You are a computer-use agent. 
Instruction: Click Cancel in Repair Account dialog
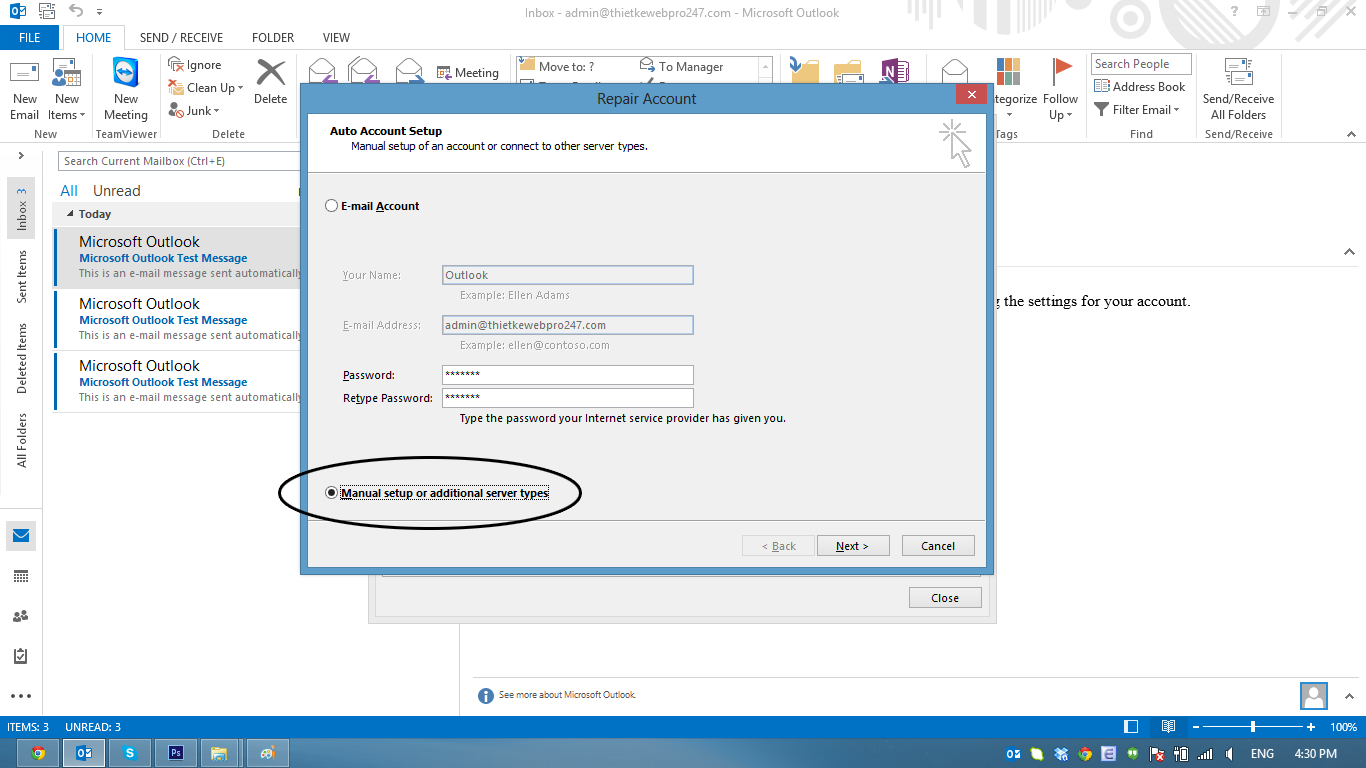pos(938,546)
